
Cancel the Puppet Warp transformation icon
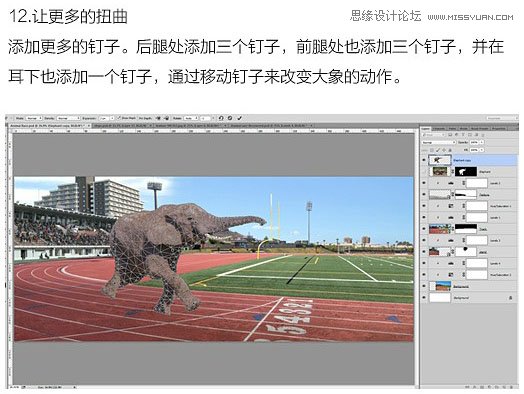coord(230,118)
